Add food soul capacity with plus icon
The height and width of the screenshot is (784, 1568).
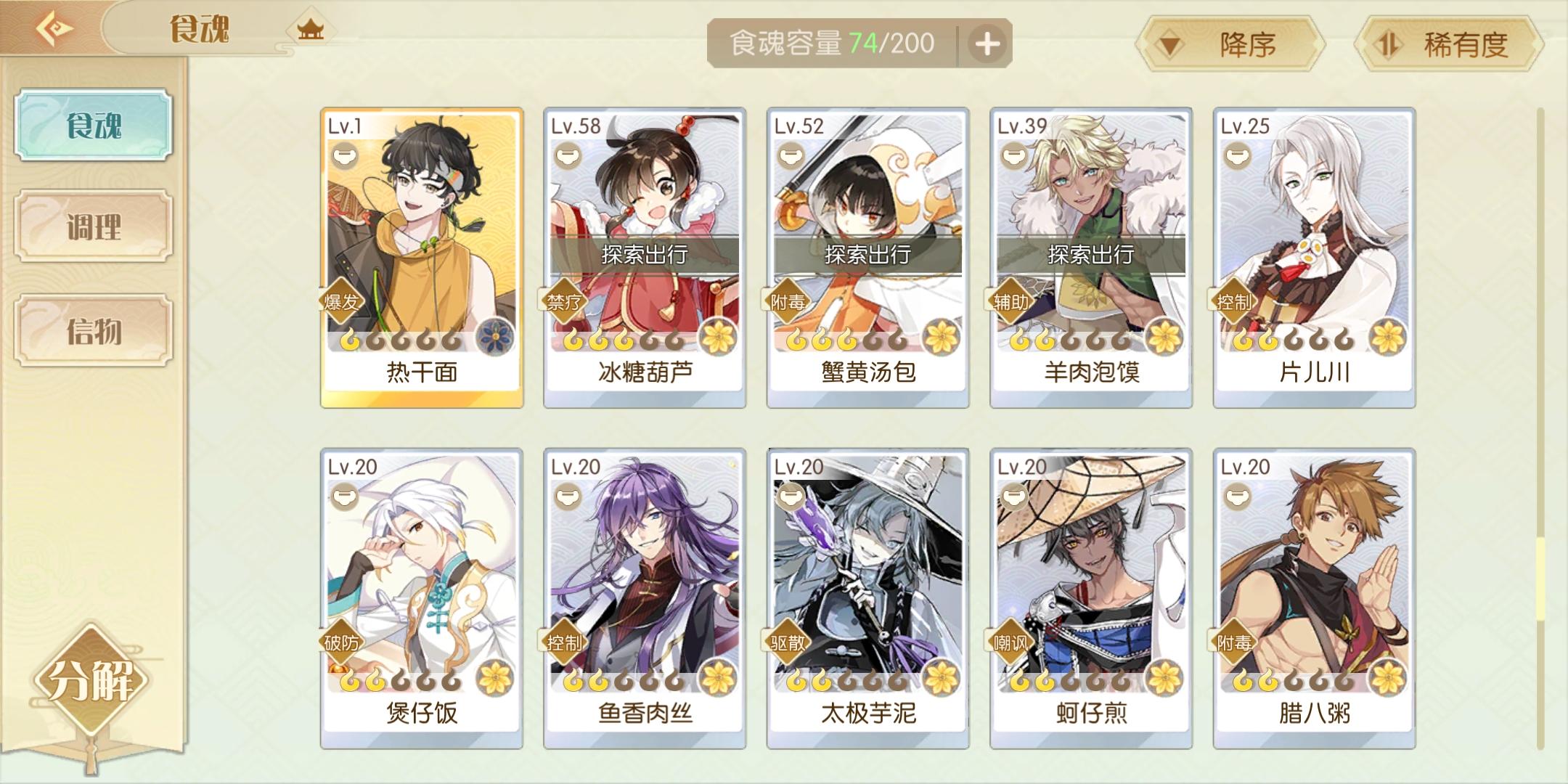987,44
